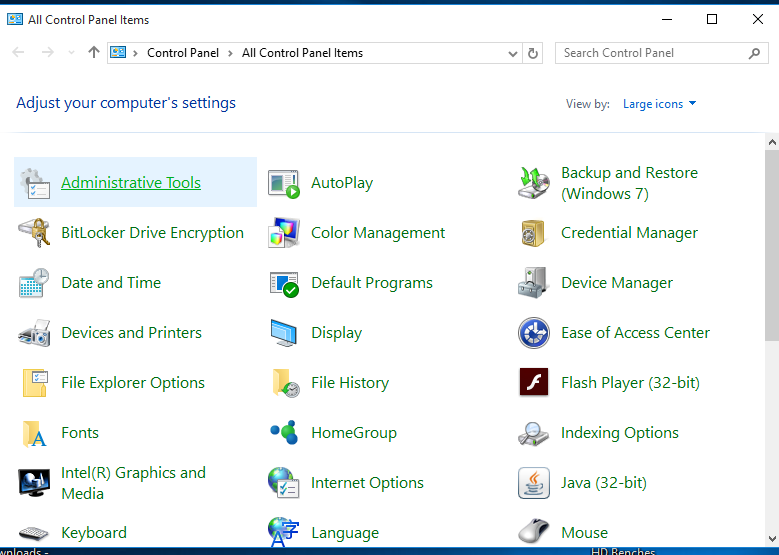The height and width of the screenshot is (555, 779).
Task: Click the Default Programs icon
Action: 284,284
